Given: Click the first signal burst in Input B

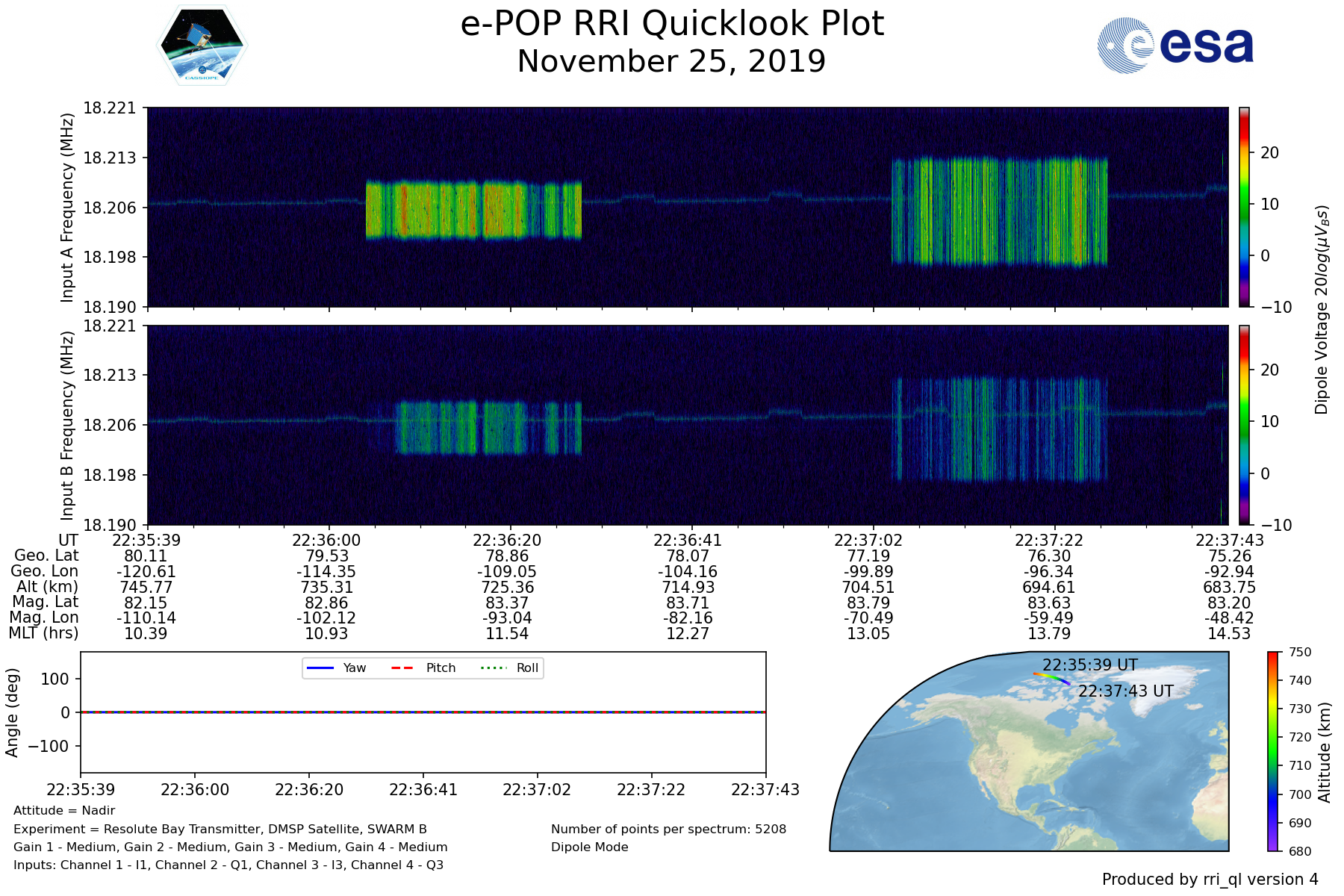Looking at the screenshot, I should pos(488,428).
